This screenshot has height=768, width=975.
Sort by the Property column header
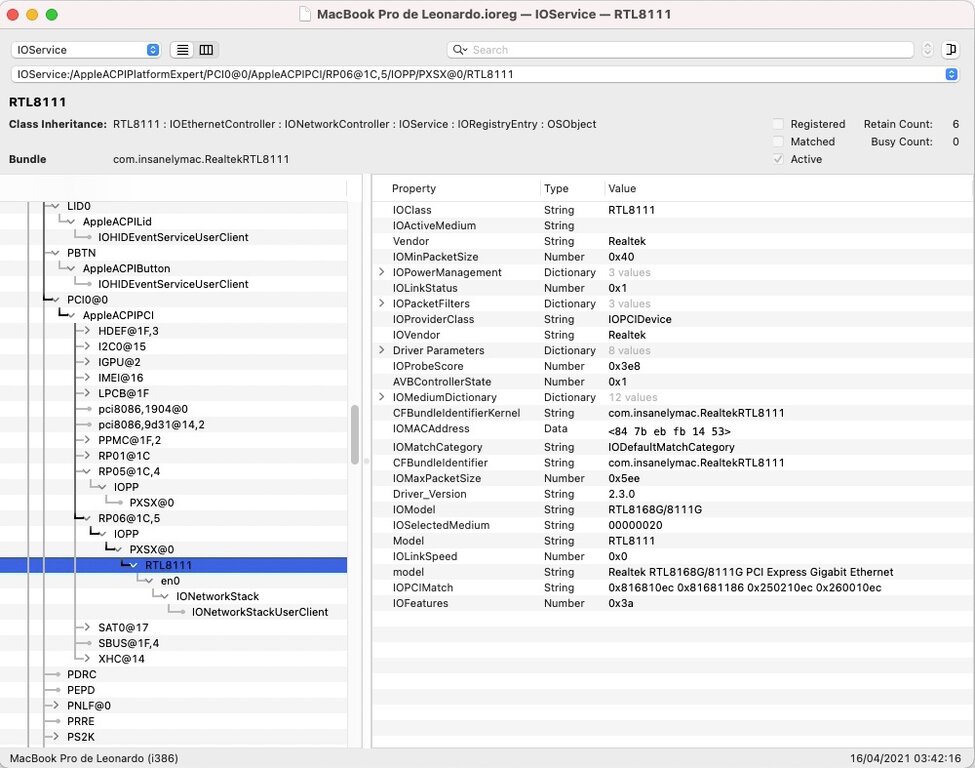tap(414, 188)
